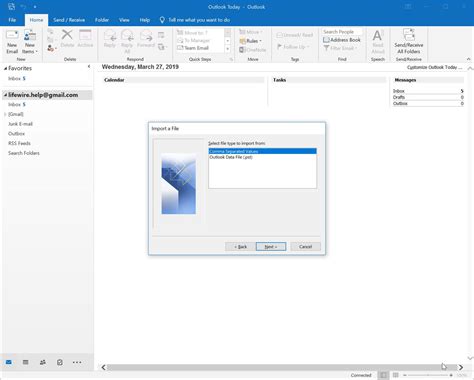
Task: Open the RSS Feeds folder
Action: tap(19, 143)
